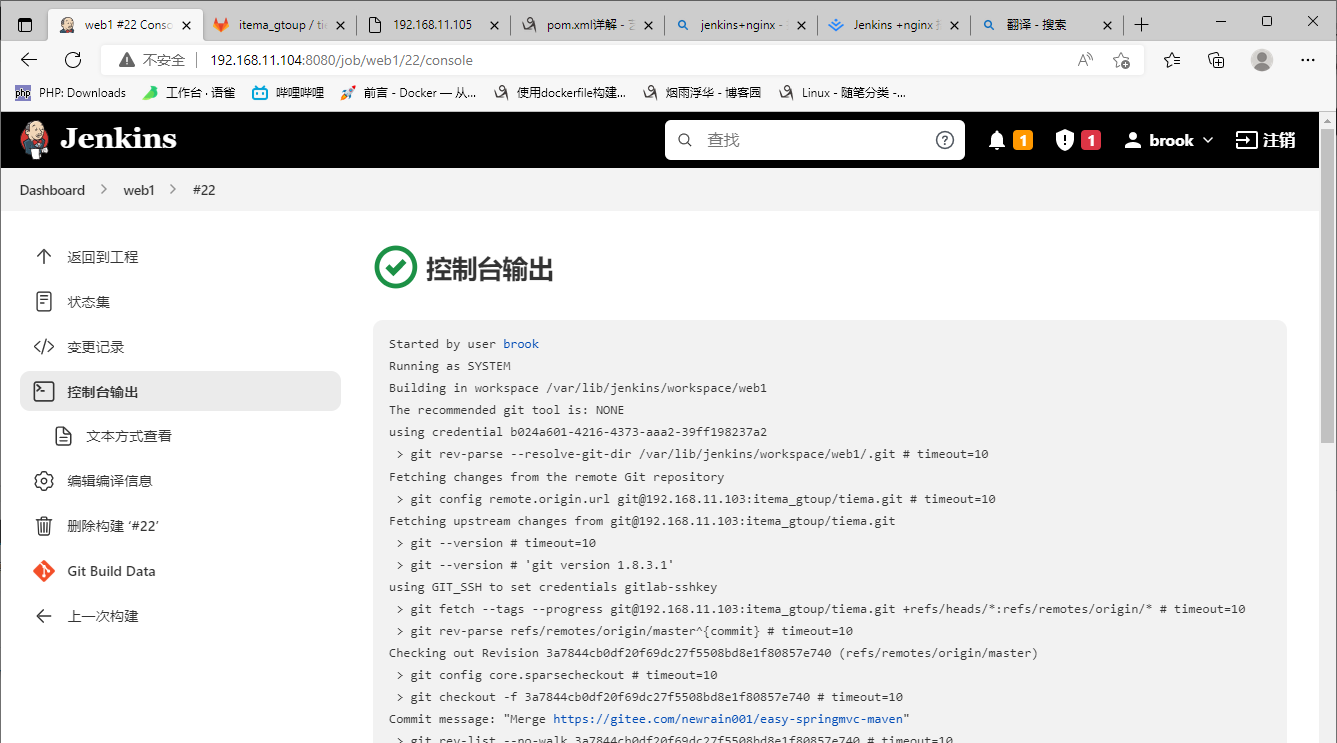The width and height of the screenshot is (1337, 743).
Task: Switch to the 192.168.11.105 tab
Action: 432,25
